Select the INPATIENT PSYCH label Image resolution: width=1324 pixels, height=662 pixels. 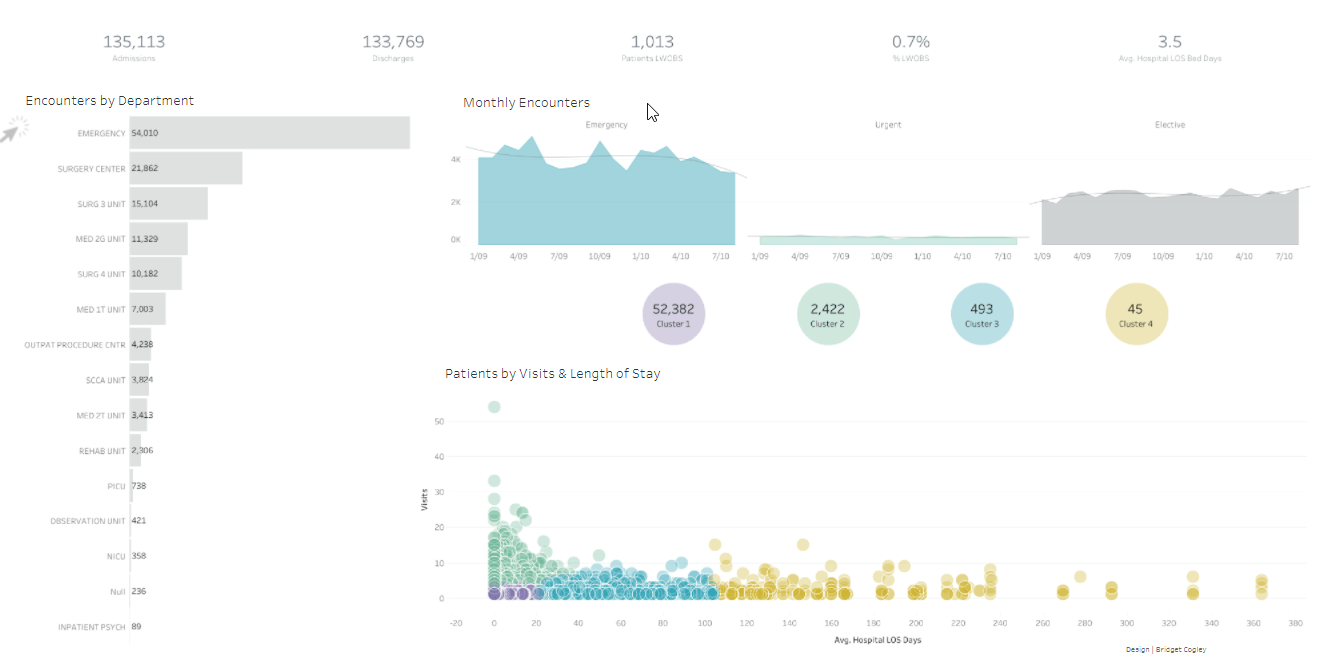pos(93,627)
